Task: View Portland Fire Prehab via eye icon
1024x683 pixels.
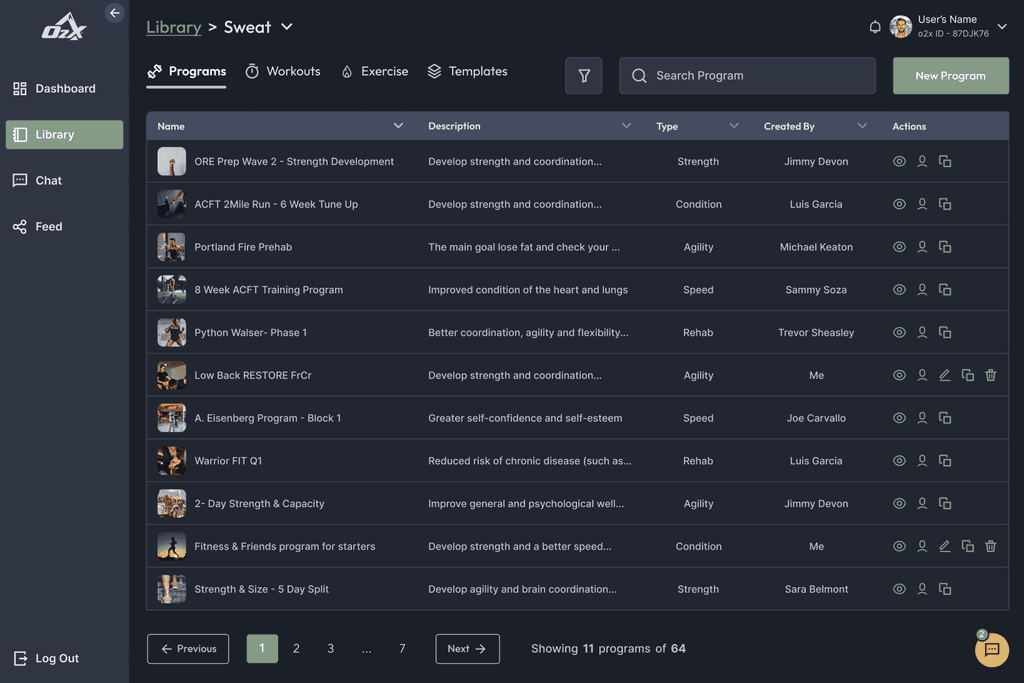Action: (899, 247)
